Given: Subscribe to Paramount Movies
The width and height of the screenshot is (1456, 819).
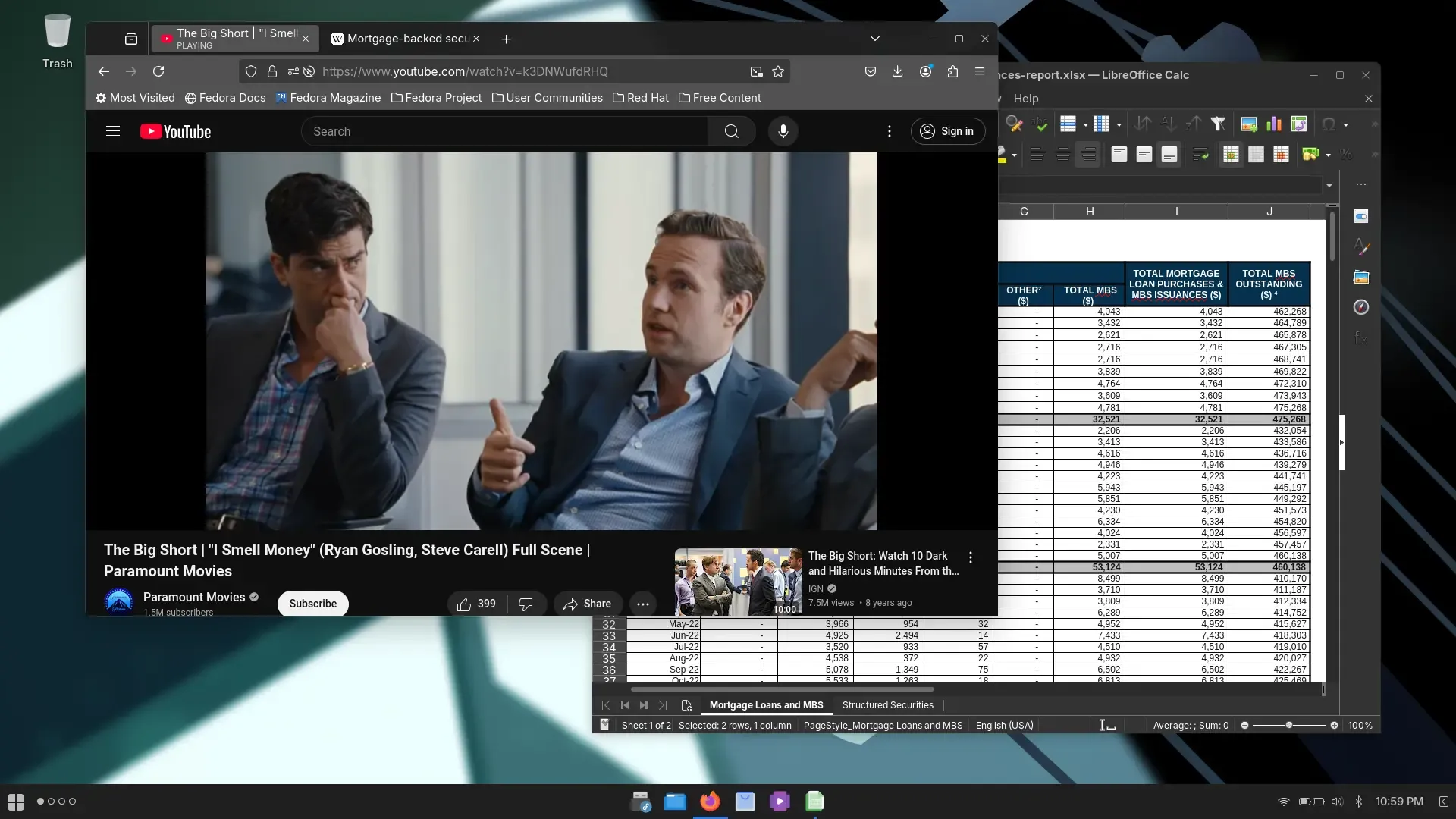Looking at the screenshot, I should click(x=312, y=604).
